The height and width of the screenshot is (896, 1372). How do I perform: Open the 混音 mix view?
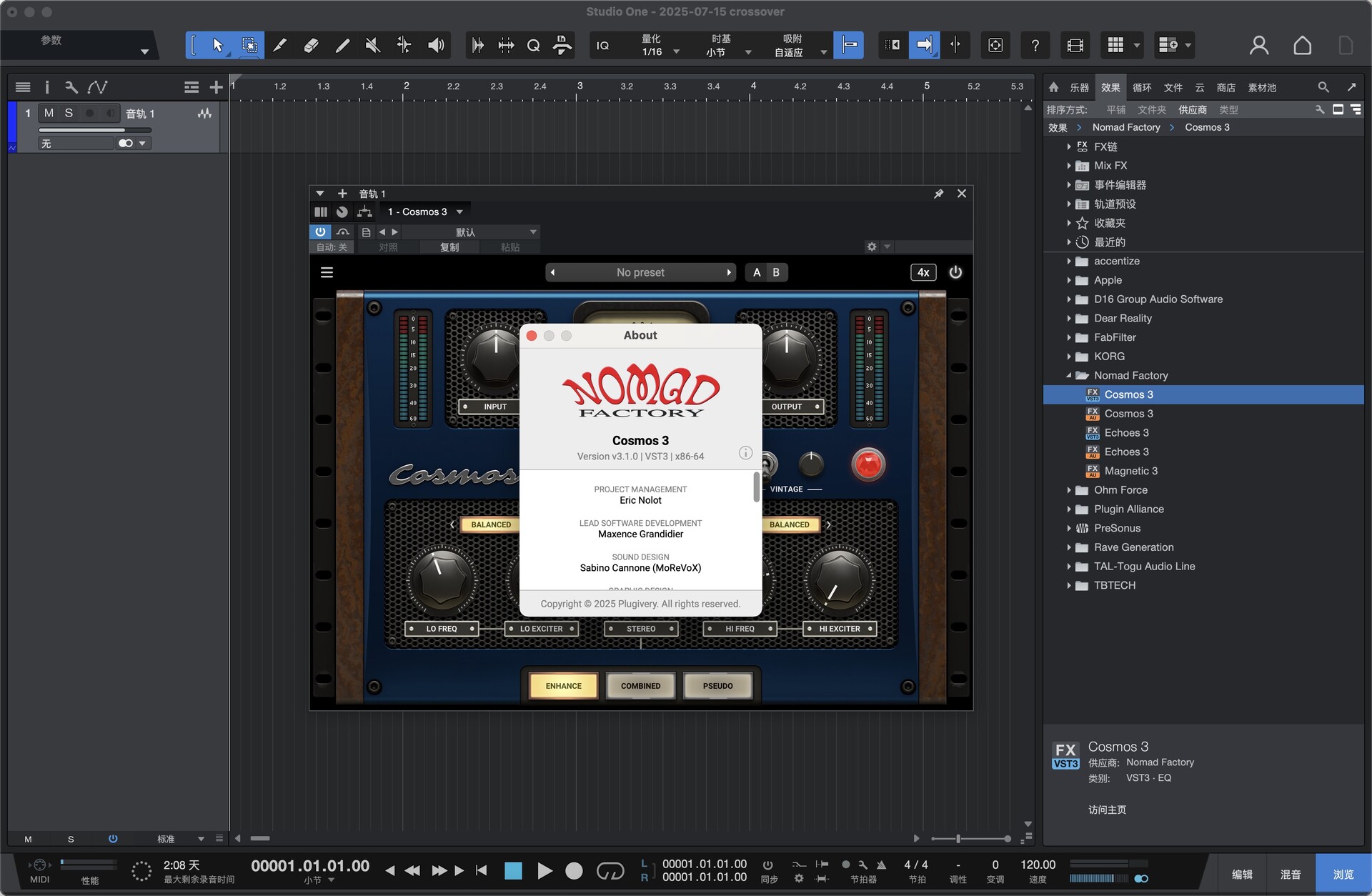(x=1290, y=874)
